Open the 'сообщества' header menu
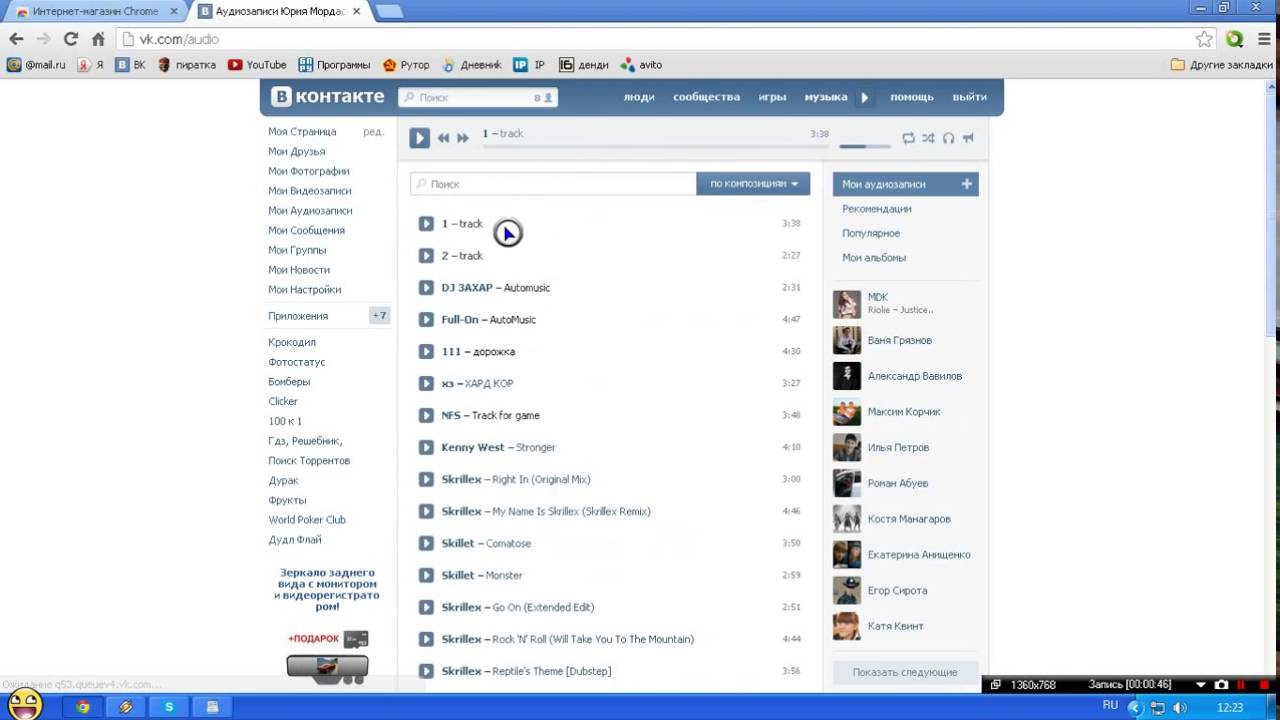Image resolution: width=1280 pixels, height=720 pixels. 706,97
